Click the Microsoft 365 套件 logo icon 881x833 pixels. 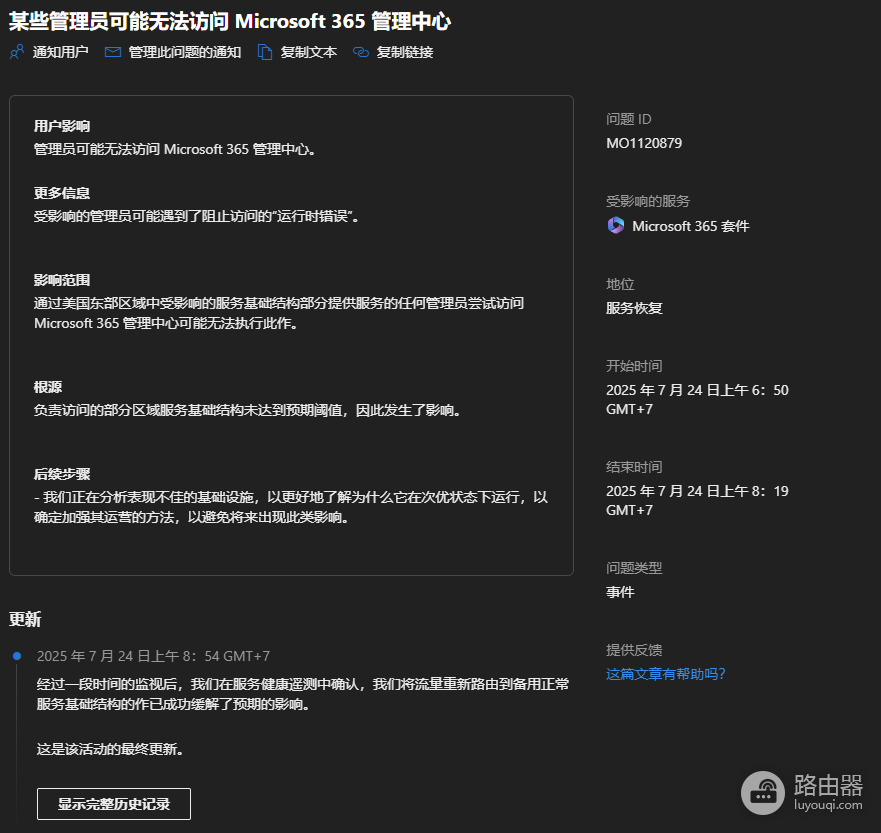coord(616,226)
